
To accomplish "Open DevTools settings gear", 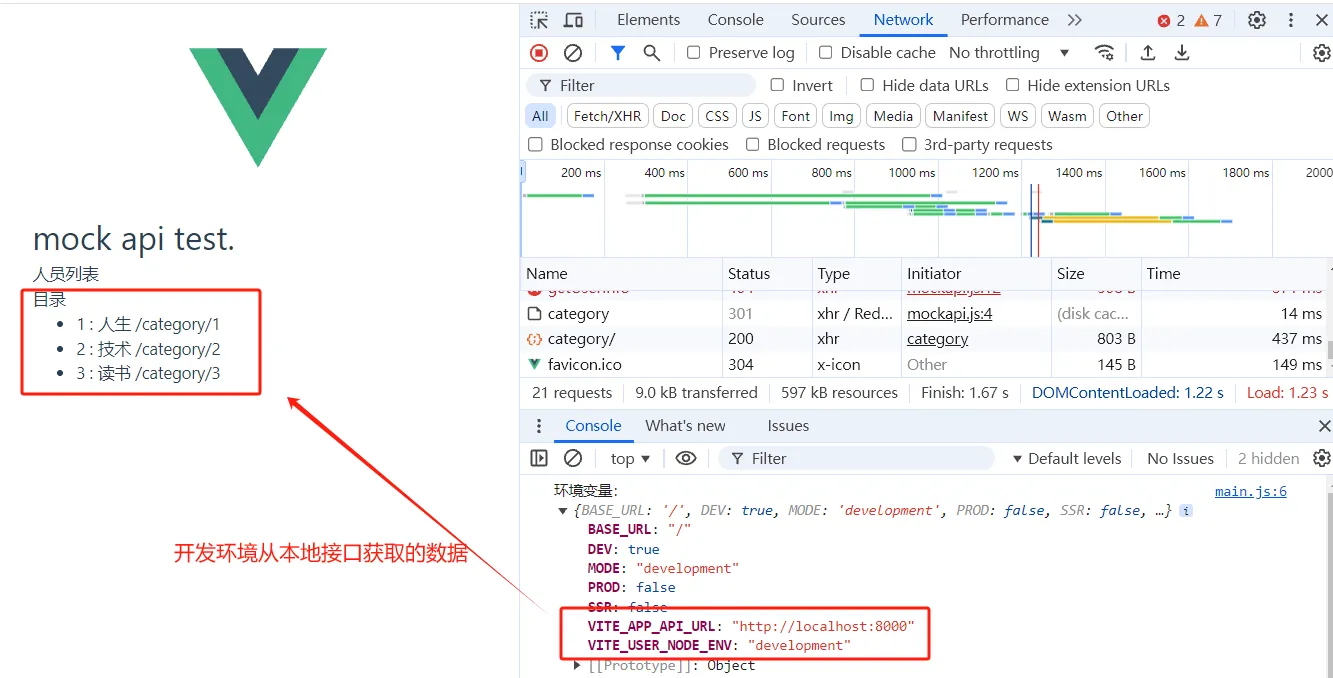I will (x=1257, y=20).
